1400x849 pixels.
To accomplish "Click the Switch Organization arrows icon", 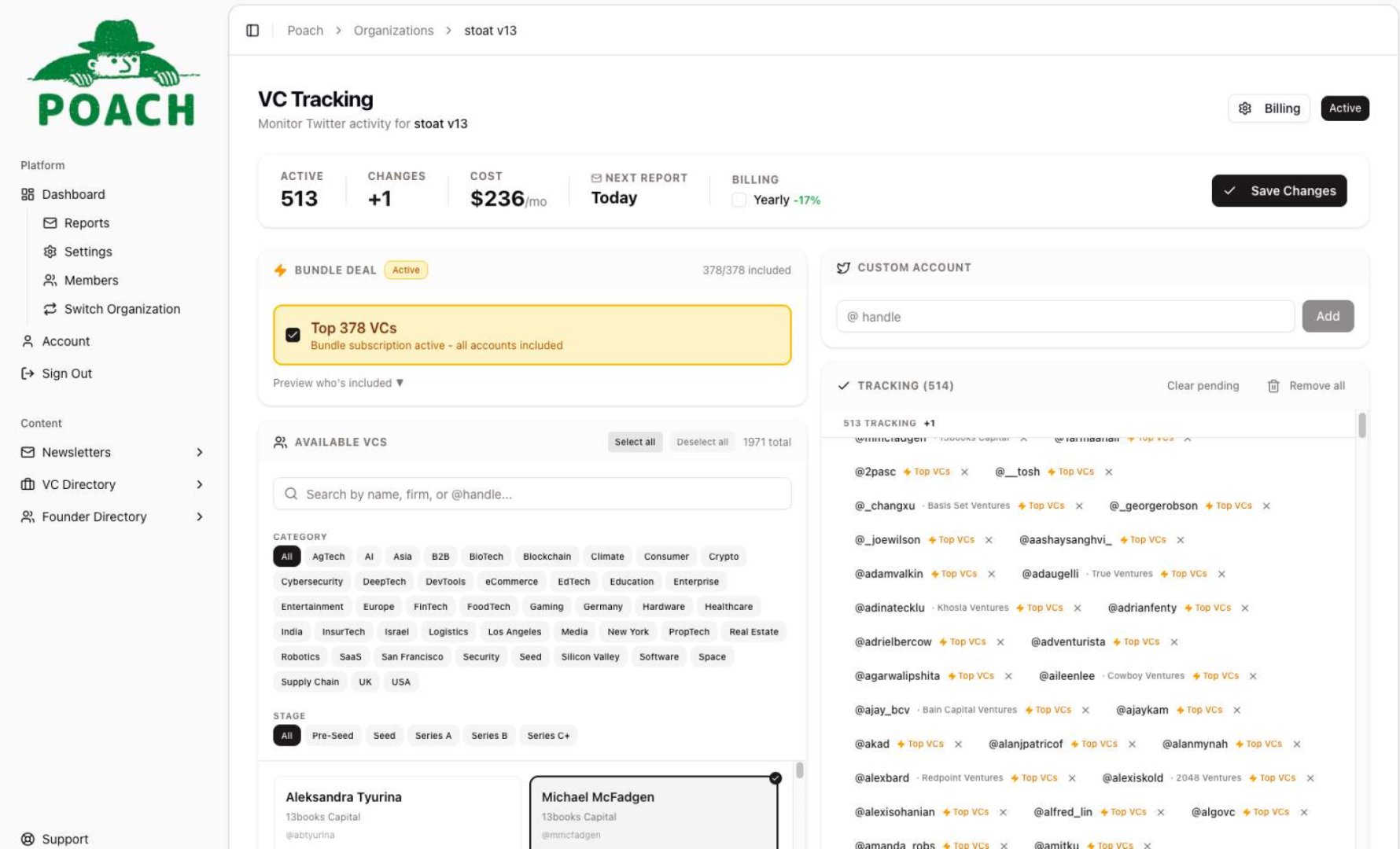I will pos(50,309).
